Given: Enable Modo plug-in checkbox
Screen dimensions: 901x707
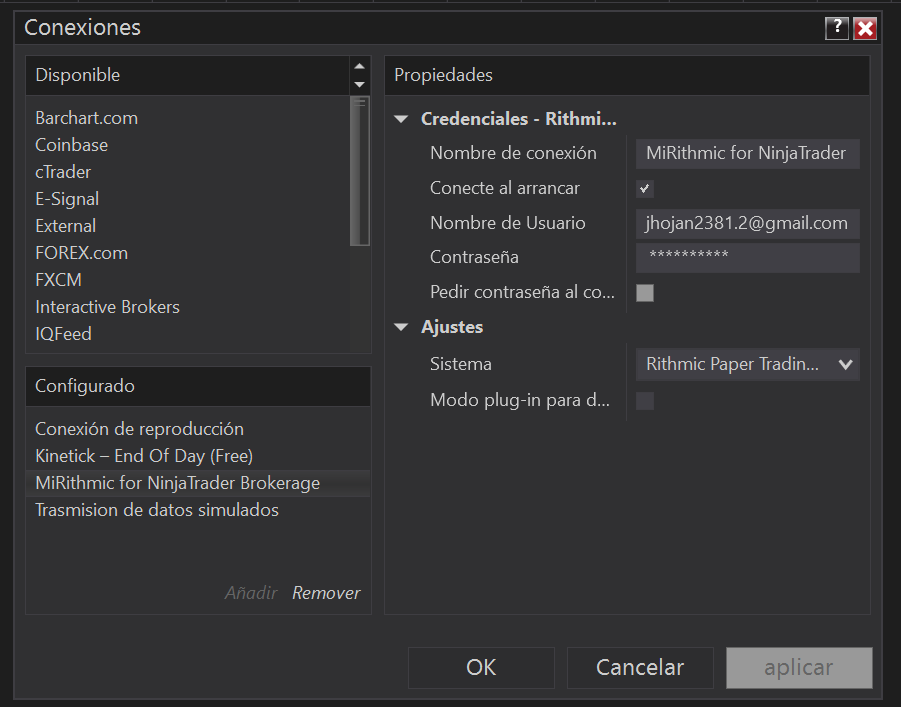Looking at the screenshot, I should (645, 401).
